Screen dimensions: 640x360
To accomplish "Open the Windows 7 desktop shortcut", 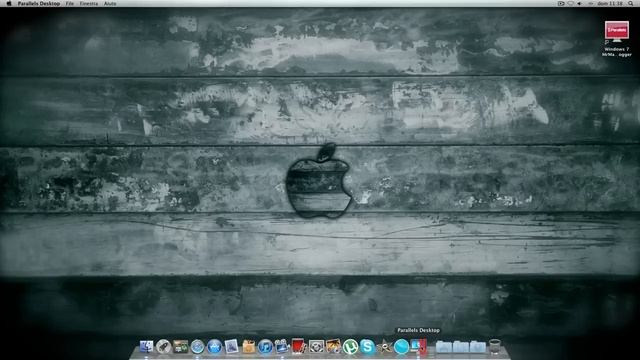I will click(617, 39).
